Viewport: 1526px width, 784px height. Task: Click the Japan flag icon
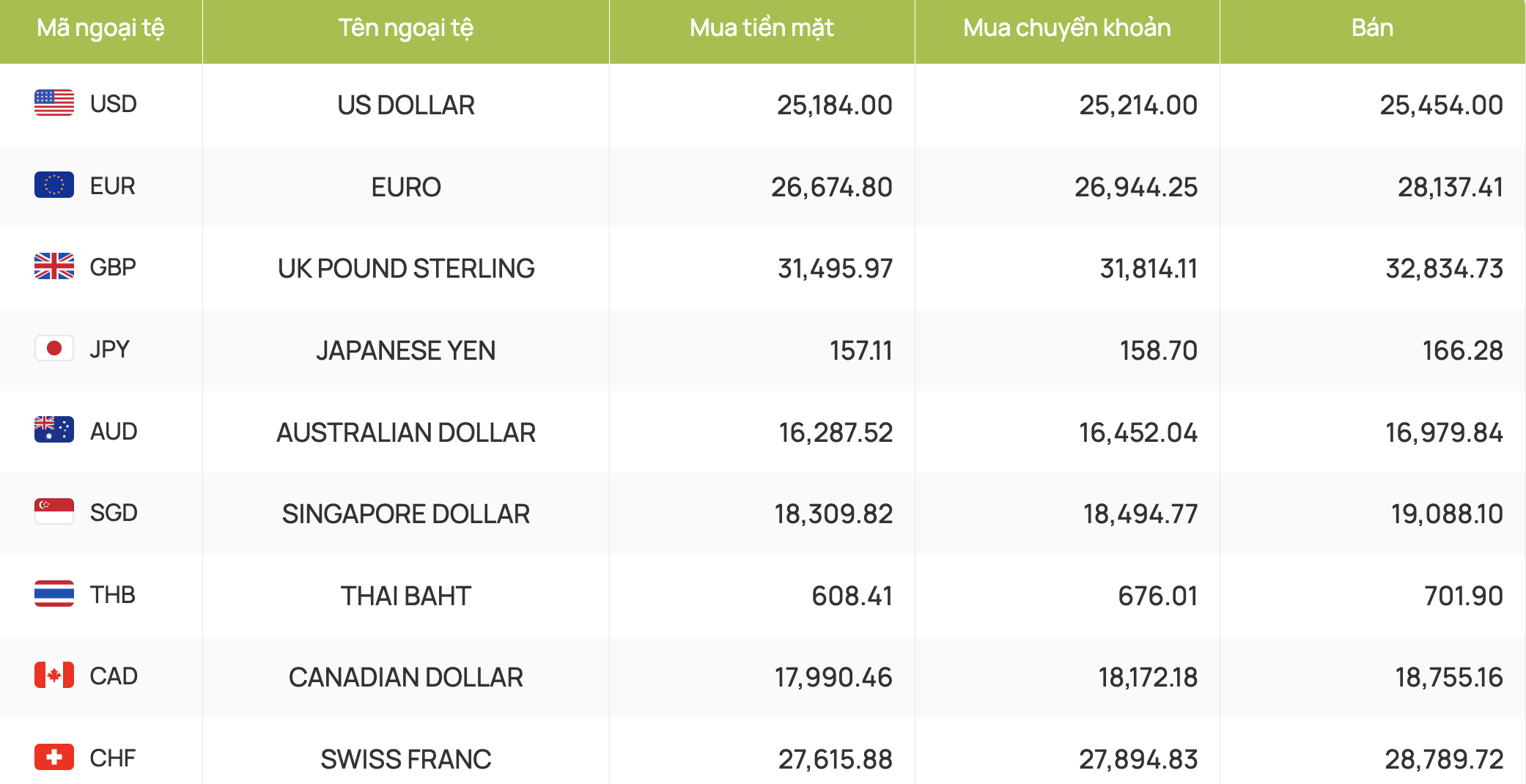54,349
